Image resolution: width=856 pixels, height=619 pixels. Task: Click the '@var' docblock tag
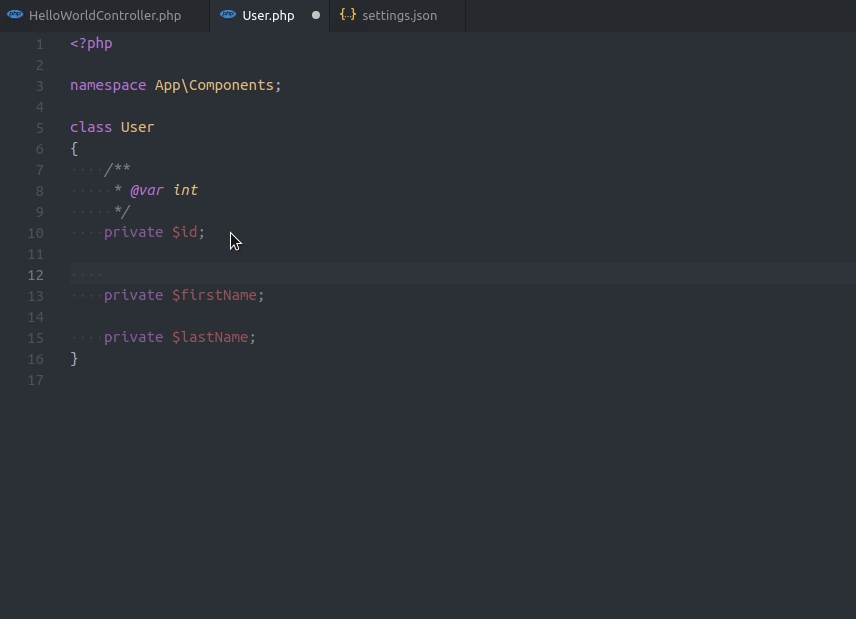click(146, 190)
